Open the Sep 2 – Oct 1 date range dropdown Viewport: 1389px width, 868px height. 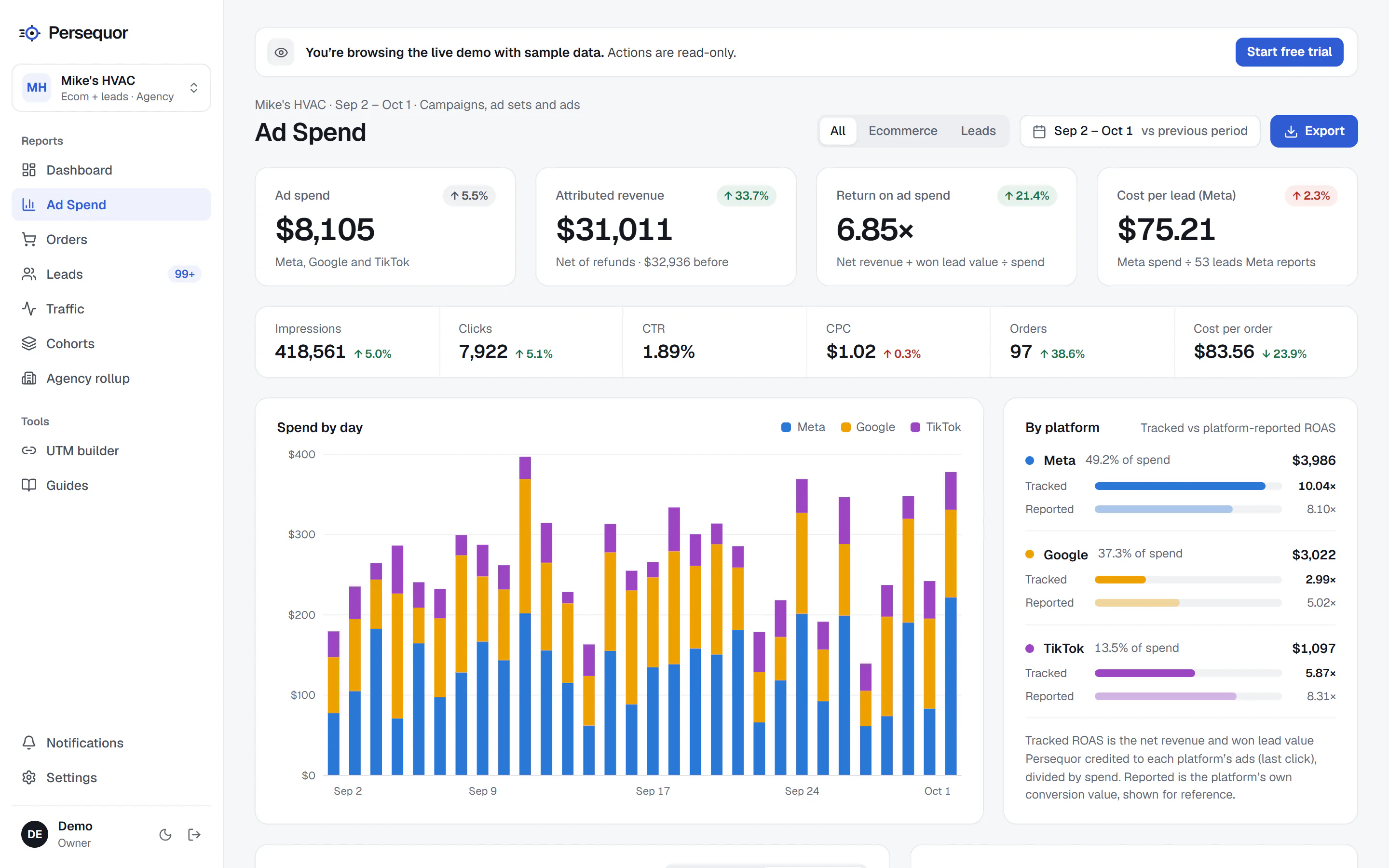point(1139,131)
